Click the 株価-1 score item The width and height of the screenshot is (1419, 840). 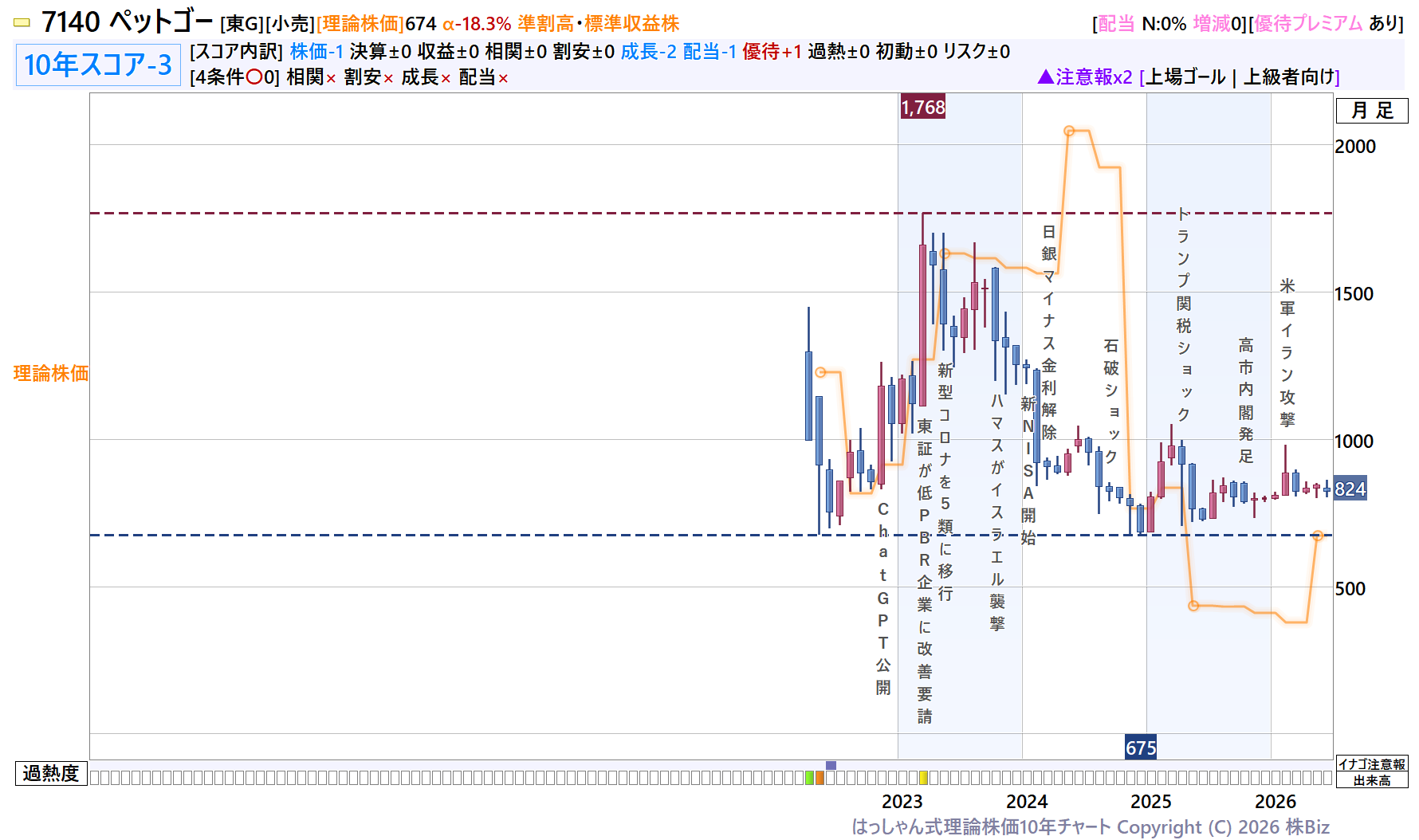[316, 52]
